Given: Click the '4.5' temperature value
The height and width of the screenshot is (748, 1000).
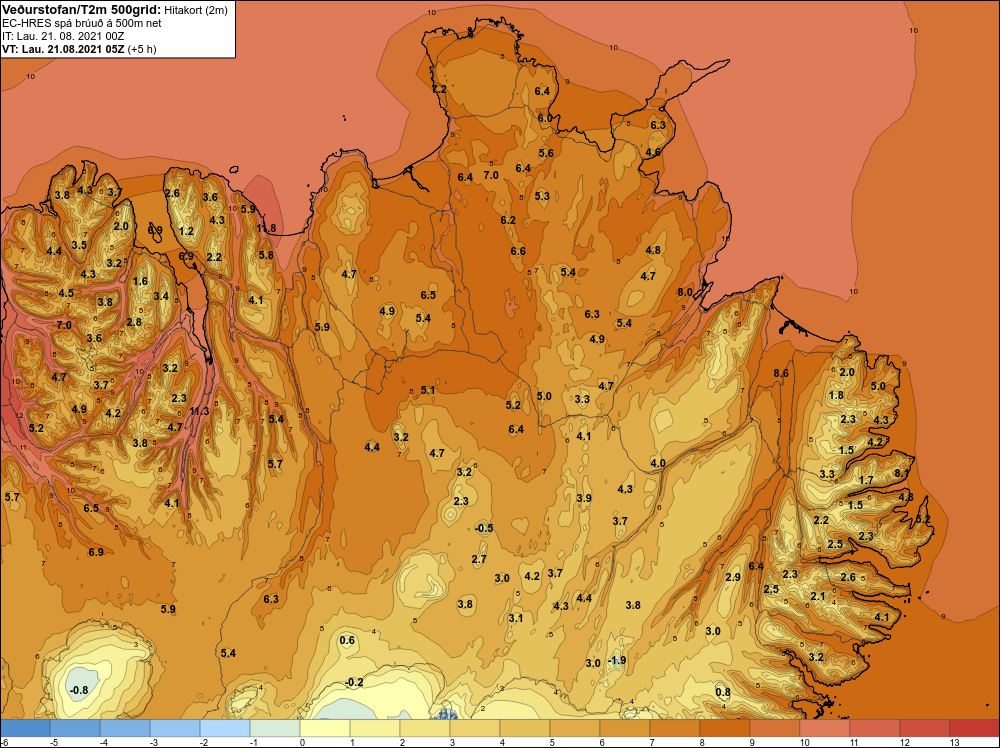Looking at the screenshot, I should pyautogui.click(x=66, y=293).
